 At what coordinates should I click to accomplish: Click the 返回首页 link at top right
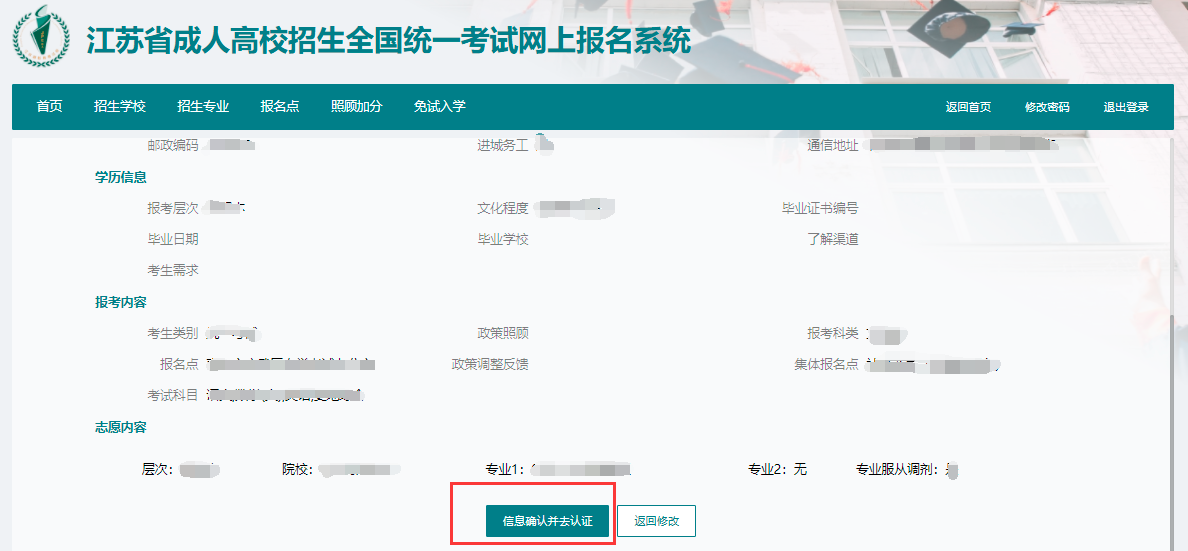968,108
